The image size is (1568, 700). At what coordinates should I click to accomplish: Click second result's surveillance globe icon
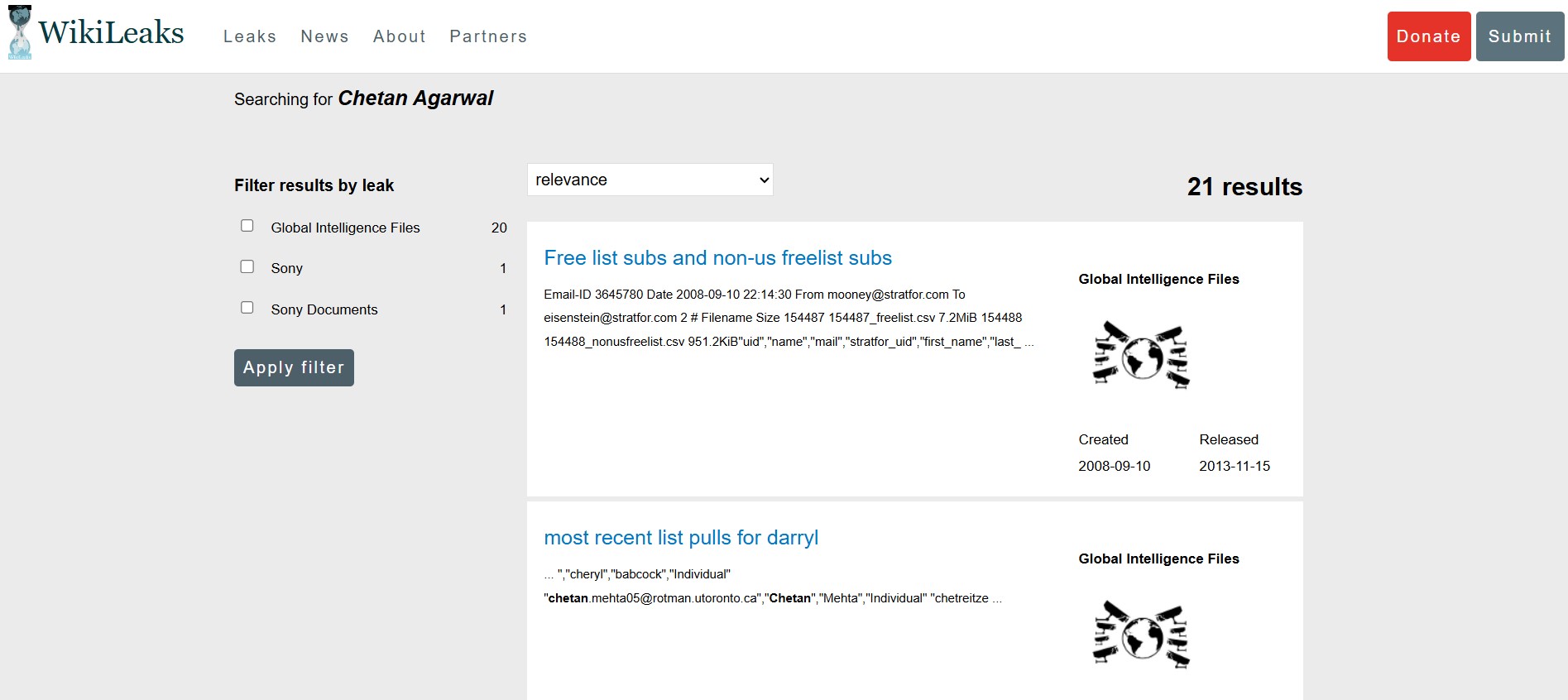(x=1141, y=635)
